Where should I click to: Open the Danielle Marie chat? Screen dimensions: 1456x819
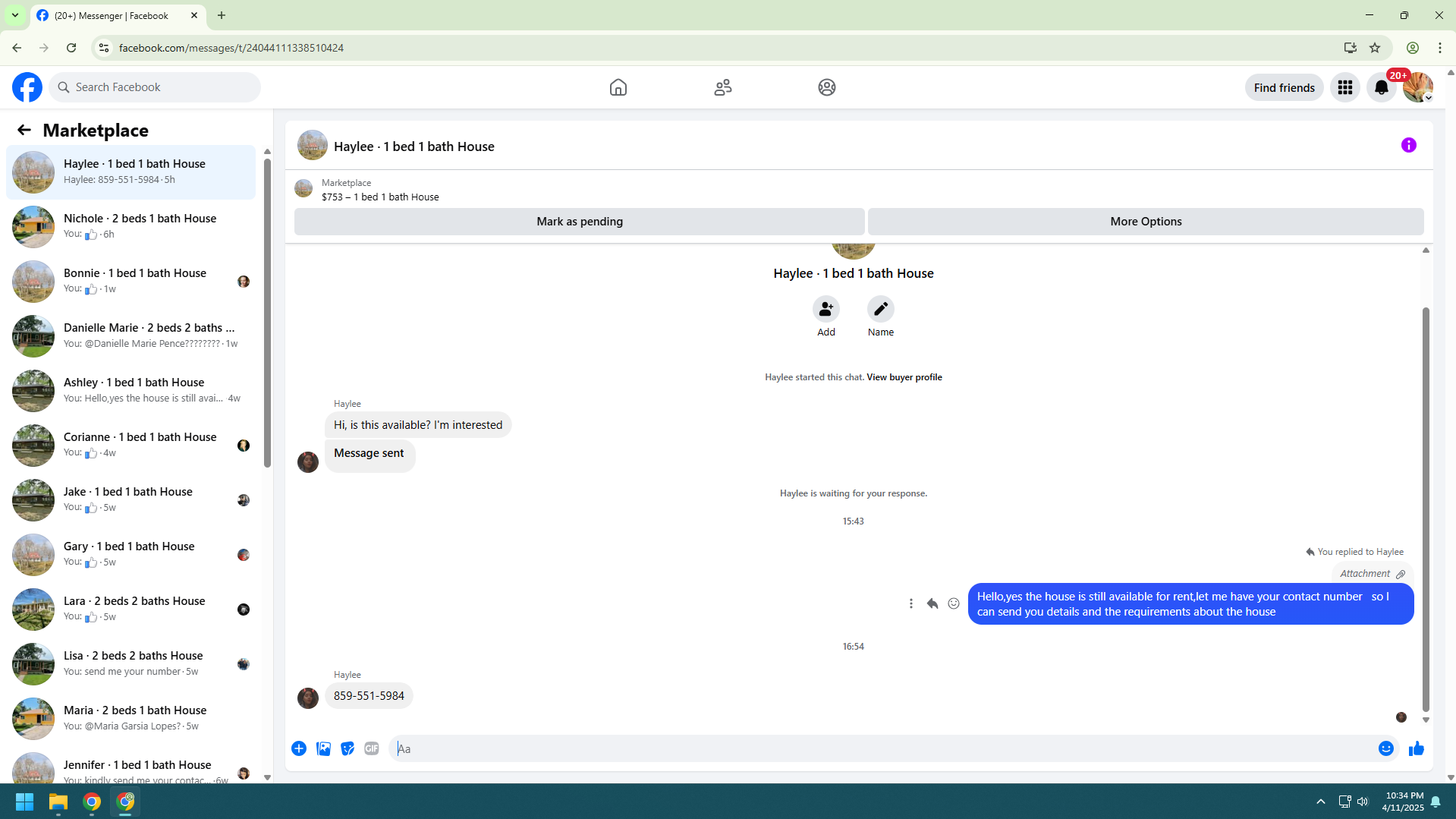131,336
